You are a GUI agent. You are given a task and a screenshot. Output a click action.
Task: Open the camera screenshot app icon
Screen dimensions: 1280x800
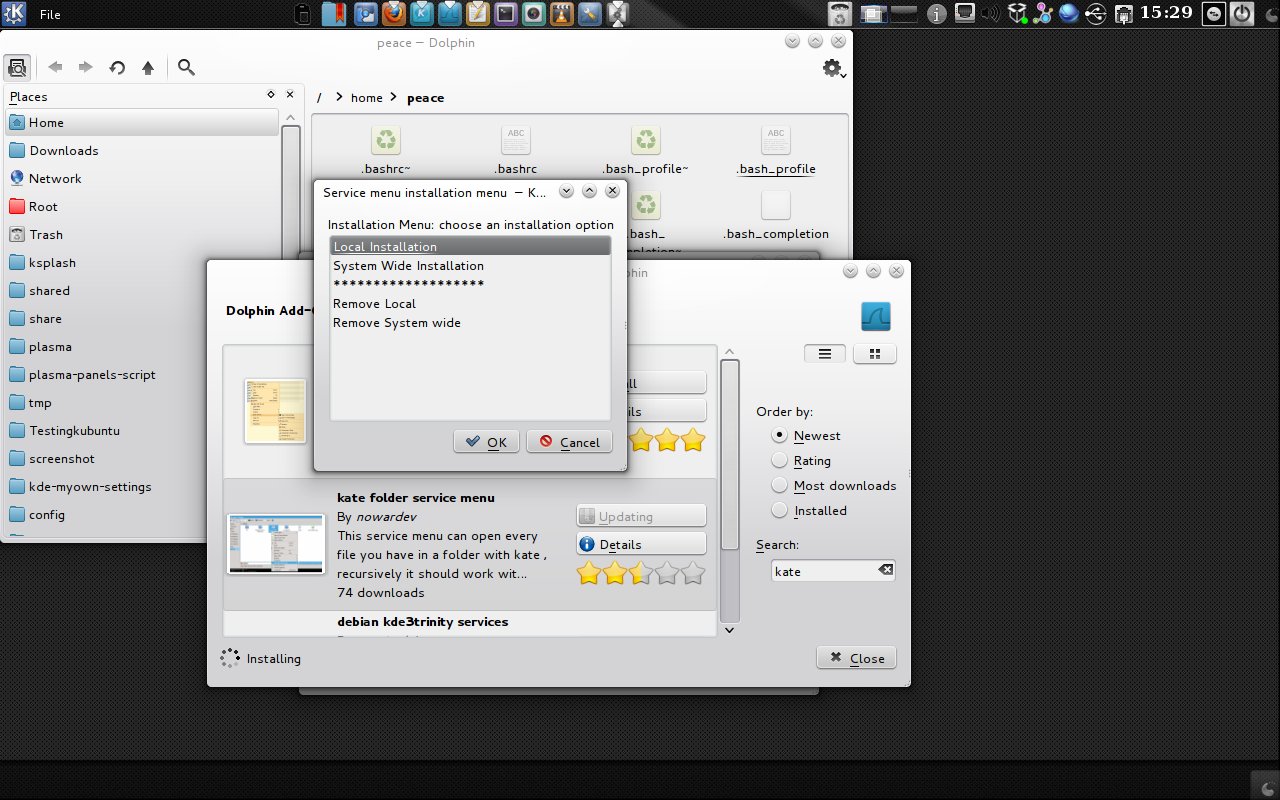click(x=534, y=14)
